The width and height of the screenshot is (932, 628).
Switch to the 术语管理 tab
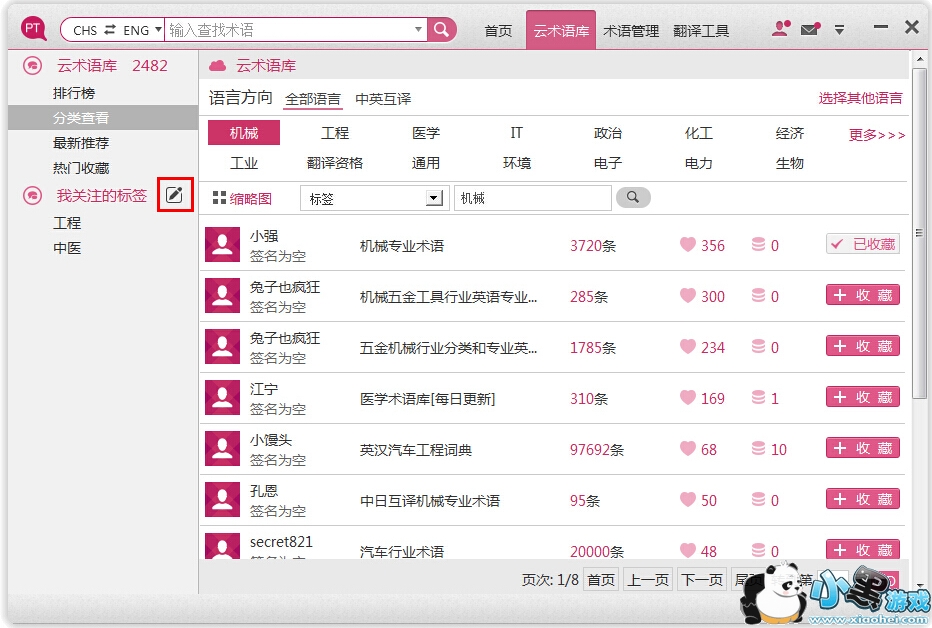pos(631,31)
